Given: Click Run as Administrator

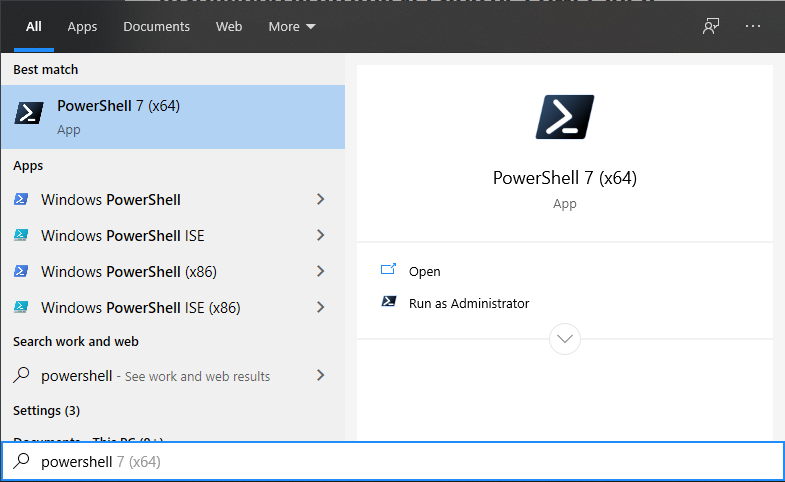Looking at the screenshot, I should pos(469,303).
